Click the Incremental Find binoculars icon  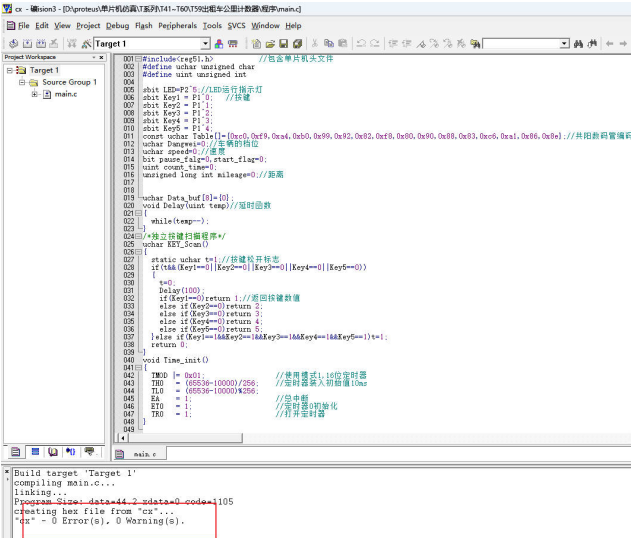(592, 44)
